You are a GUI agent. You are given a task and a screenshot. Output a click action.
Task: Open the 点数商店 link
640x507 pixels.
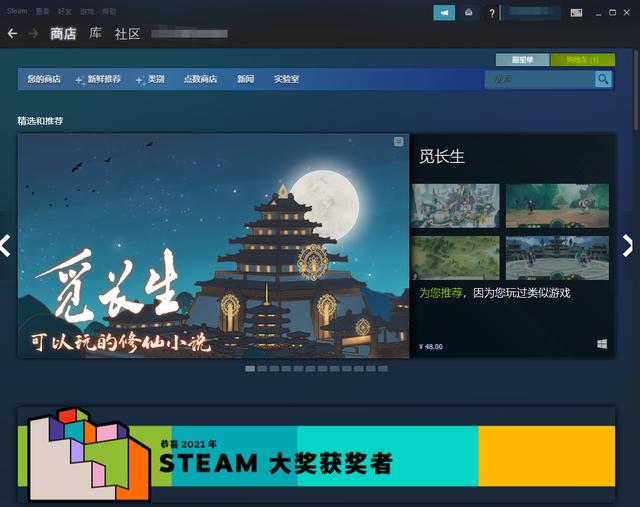[200, 79]
